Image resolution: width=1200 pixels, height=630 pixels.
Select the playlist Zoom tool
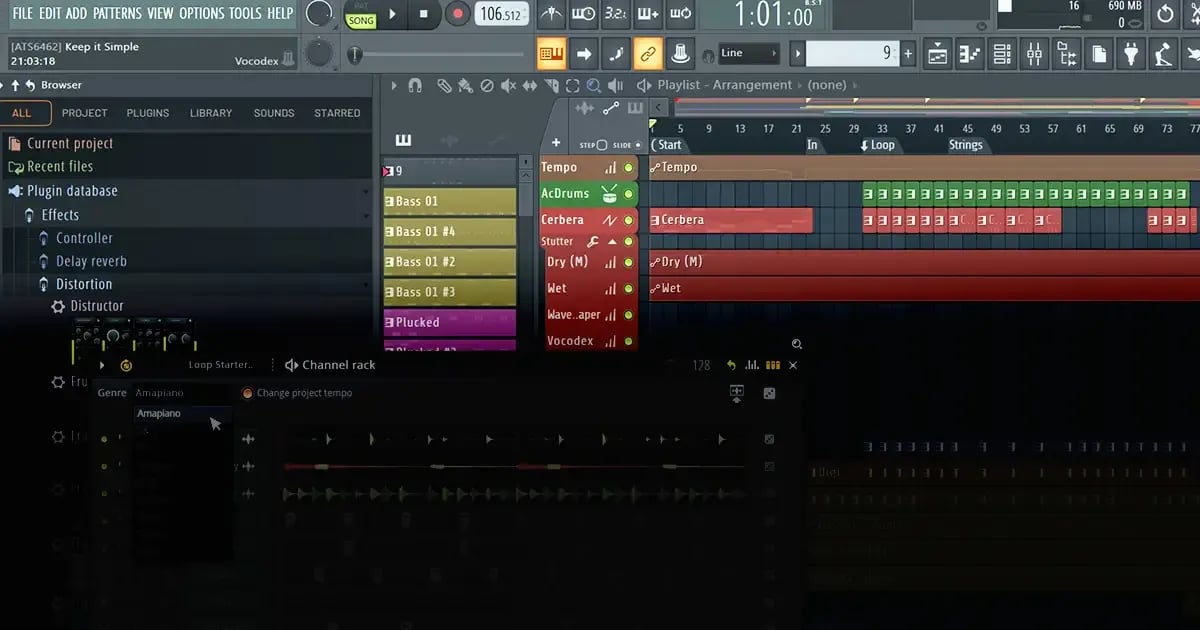pos(594,86)
